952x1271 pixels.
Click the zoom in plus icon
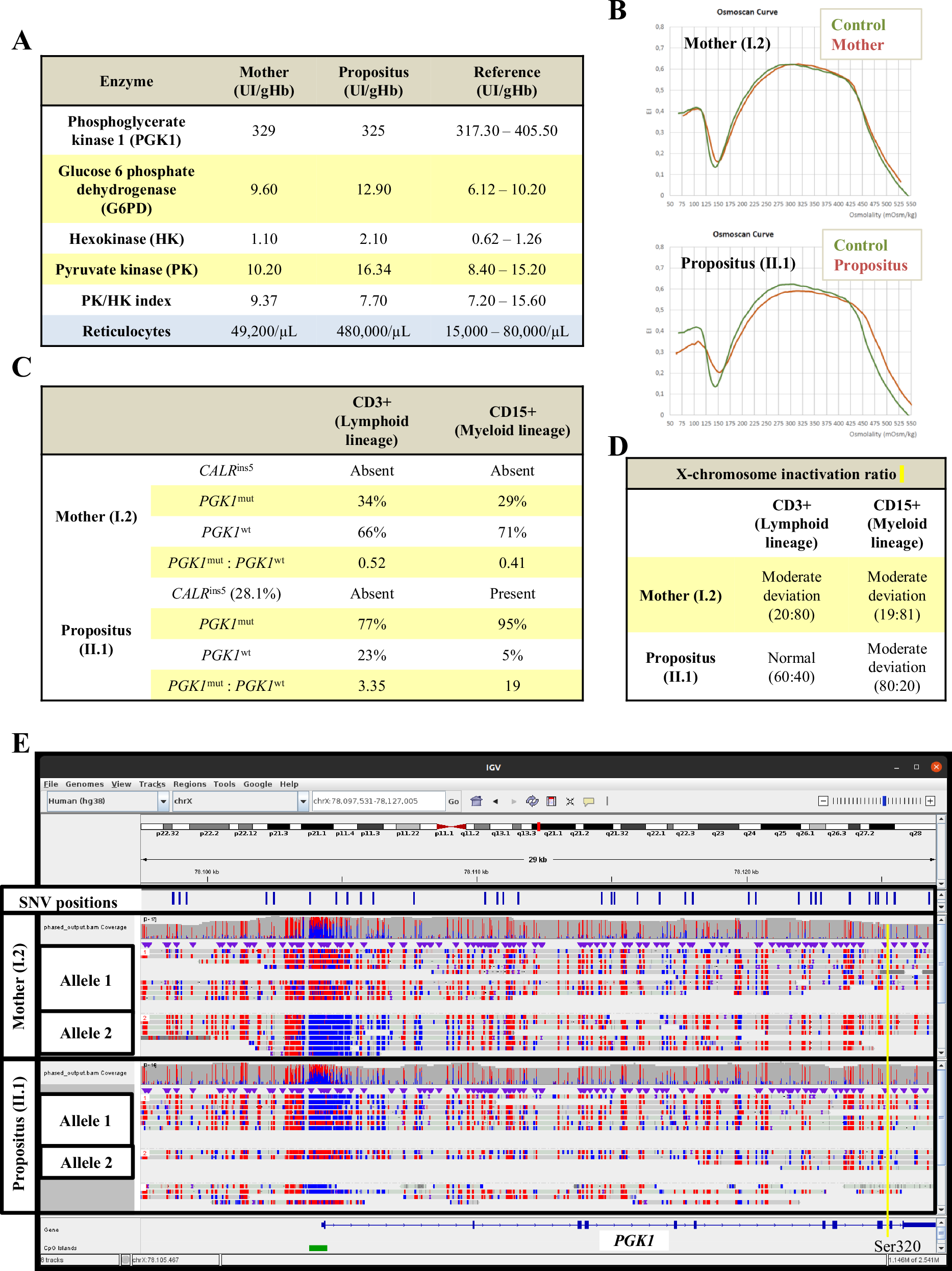[930, 801]
